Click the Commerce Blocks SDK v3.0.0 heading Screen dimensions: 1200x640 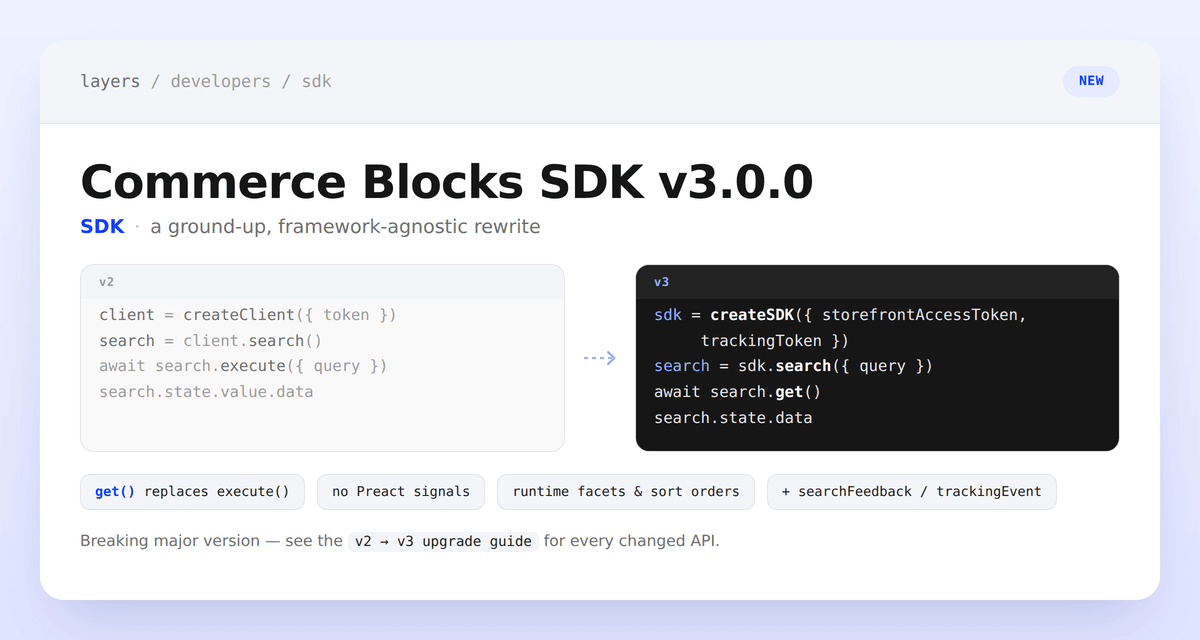[x=447, y=182]
